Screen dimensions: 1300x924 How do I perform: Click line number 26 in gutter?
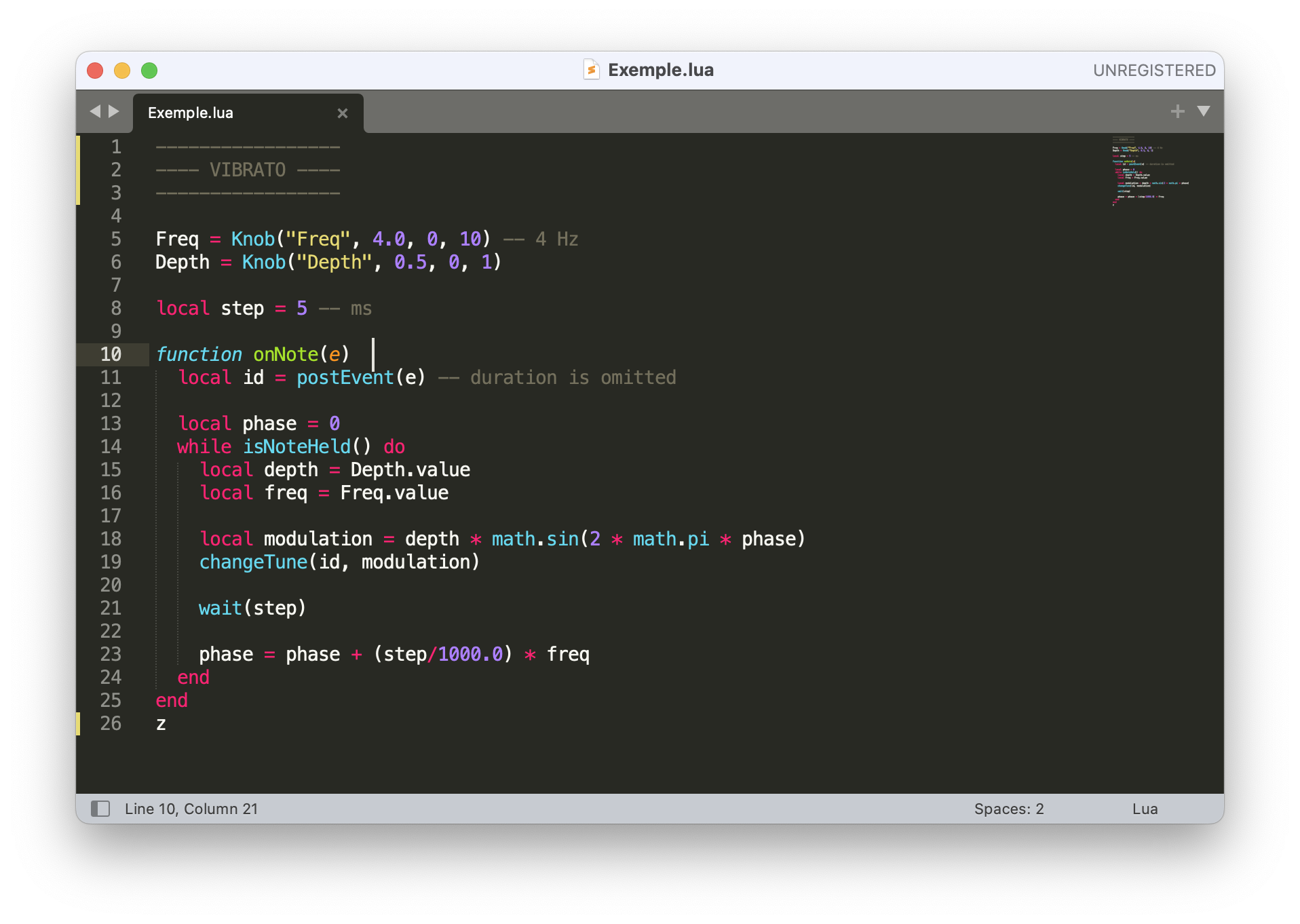pos(111,723)
